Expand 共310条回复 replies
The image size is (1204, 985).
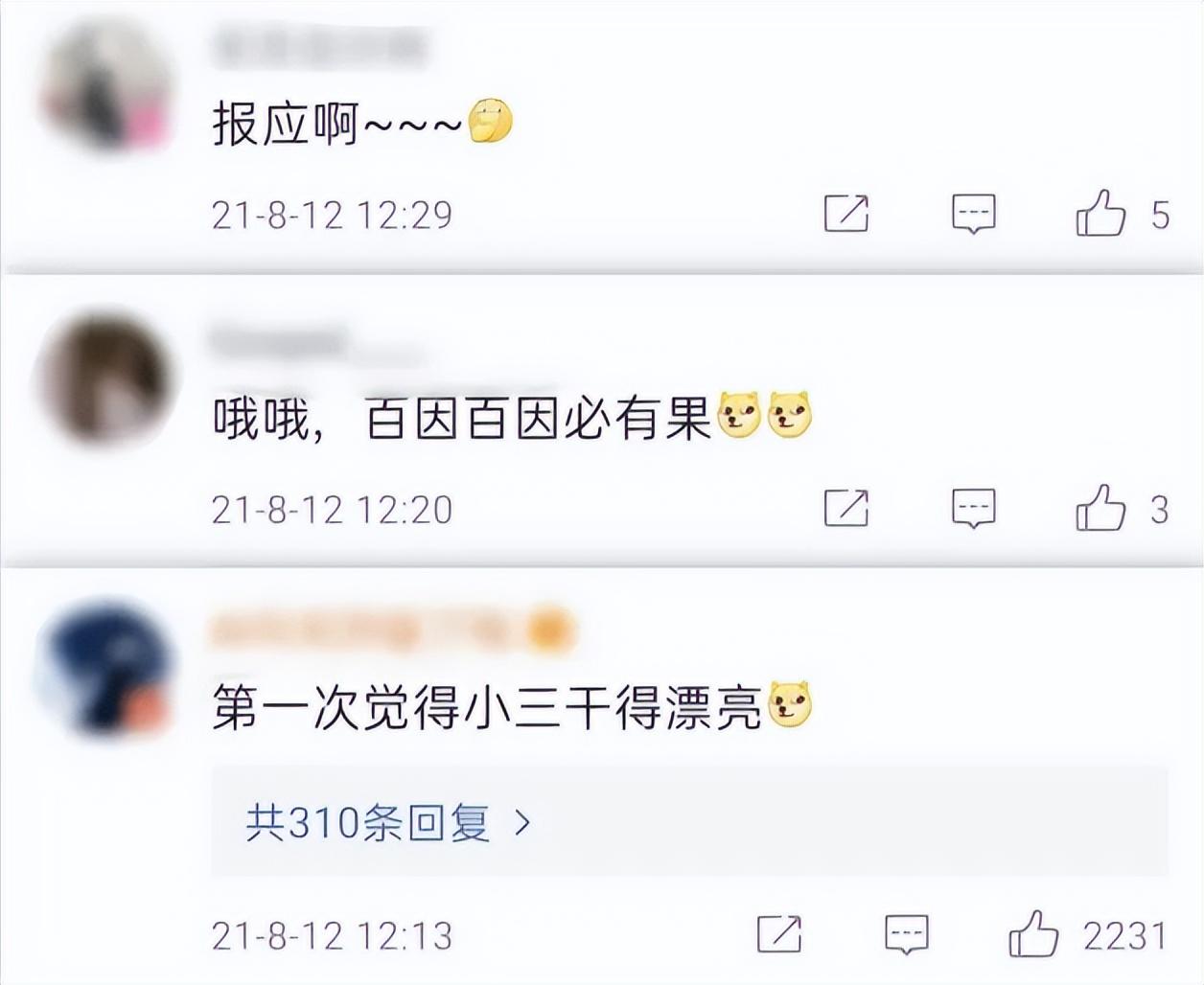pos(689,821)
